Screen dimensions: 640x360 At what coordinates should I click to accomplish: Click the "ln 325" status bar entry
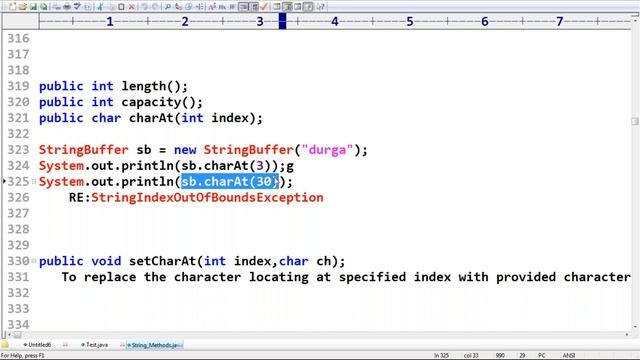441,356
